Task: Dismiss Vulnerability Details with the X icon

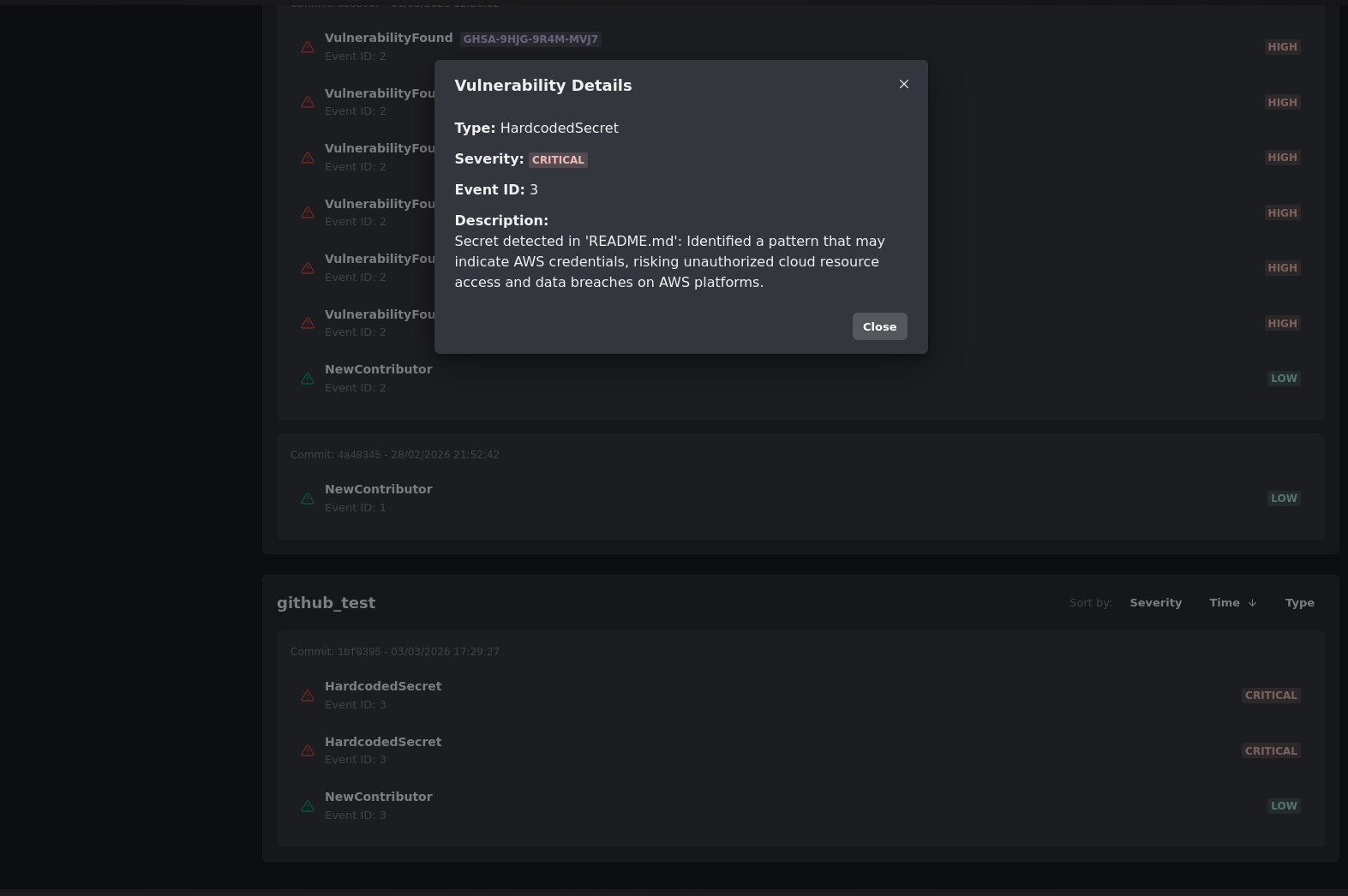Action: click(903, 84)
